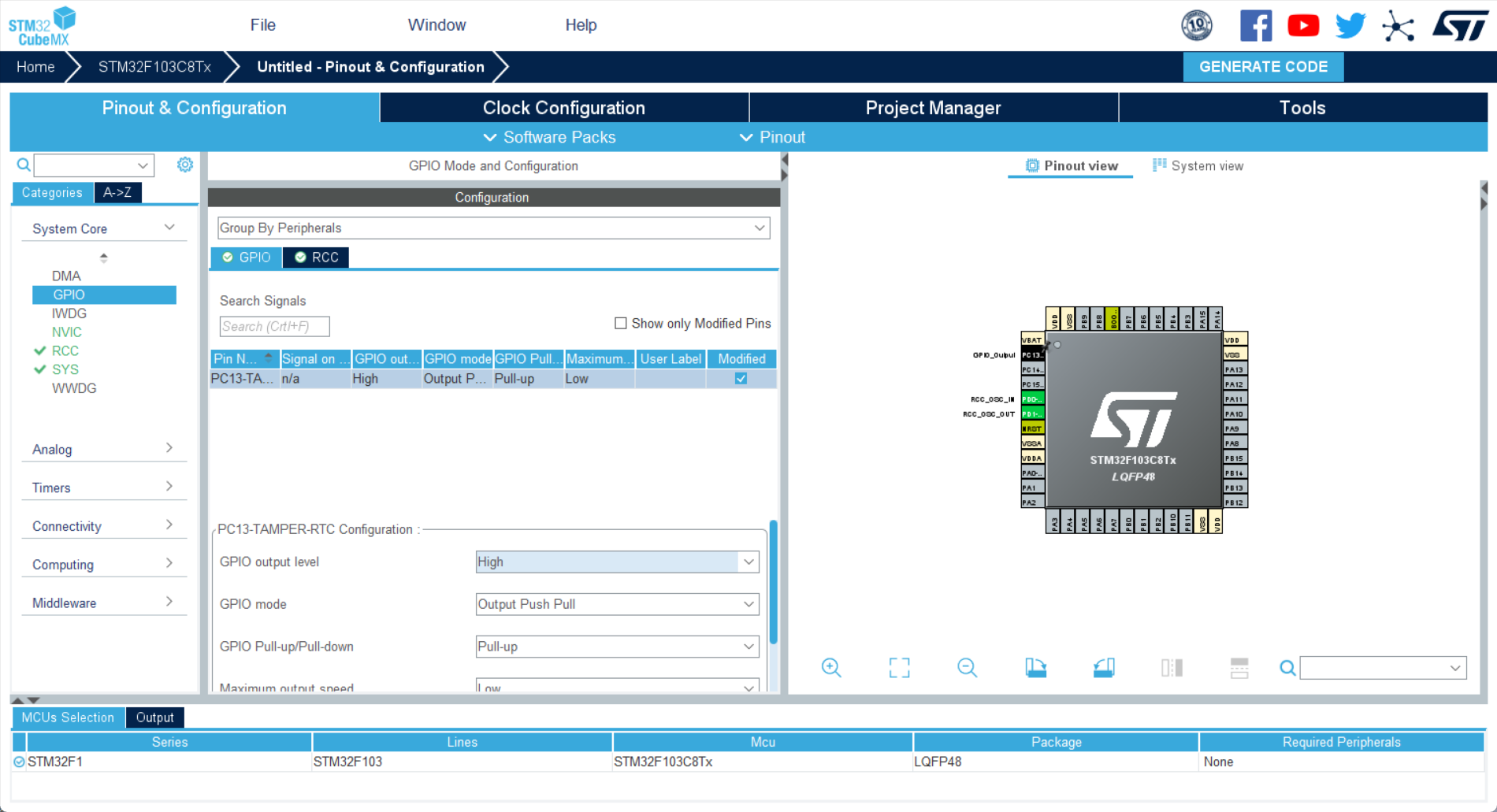
Task: Switch to the Project Manager tab
Action: pyautogui.click(x=934, y=108)
